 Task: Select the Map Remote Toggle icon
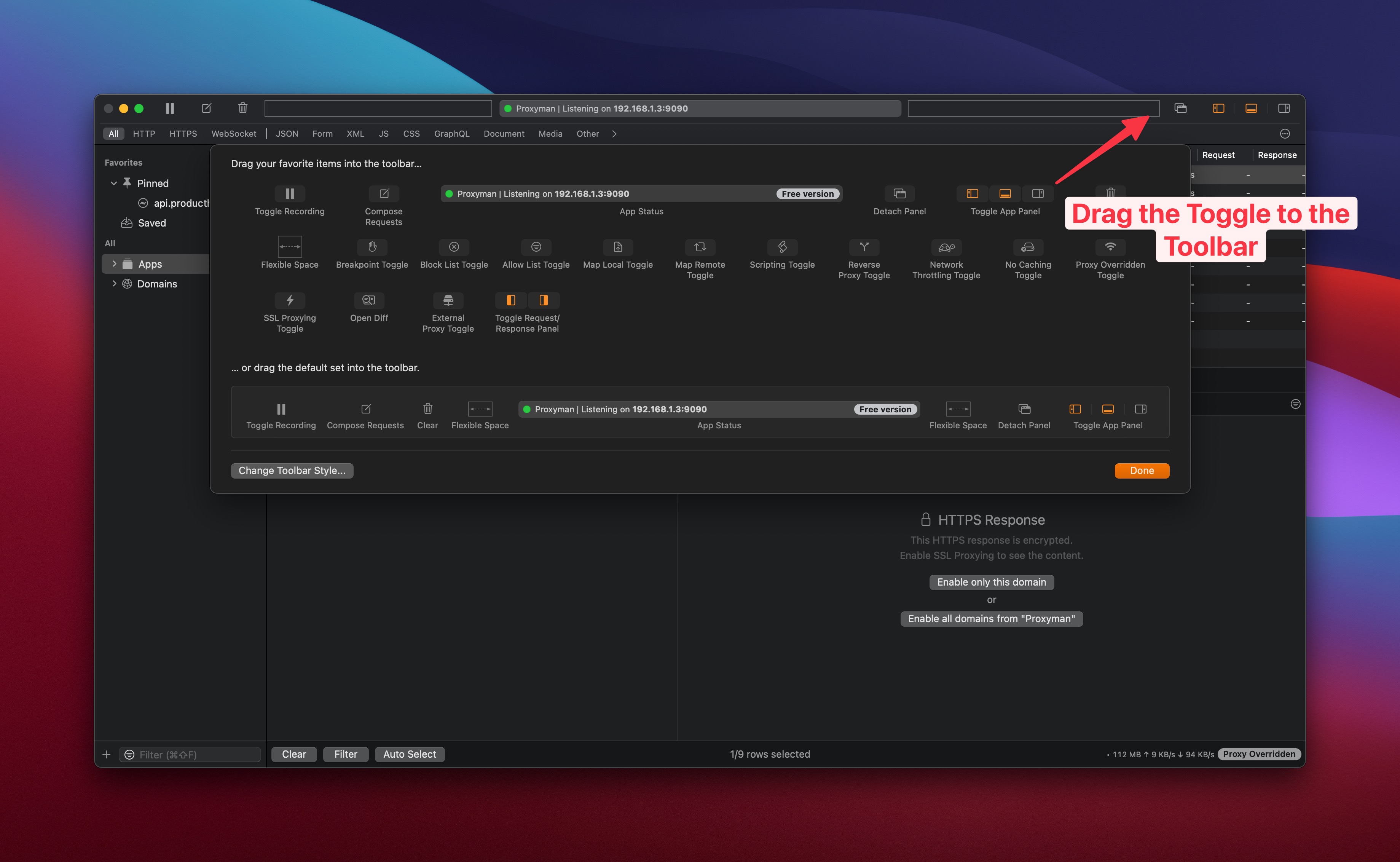(700, 247)
